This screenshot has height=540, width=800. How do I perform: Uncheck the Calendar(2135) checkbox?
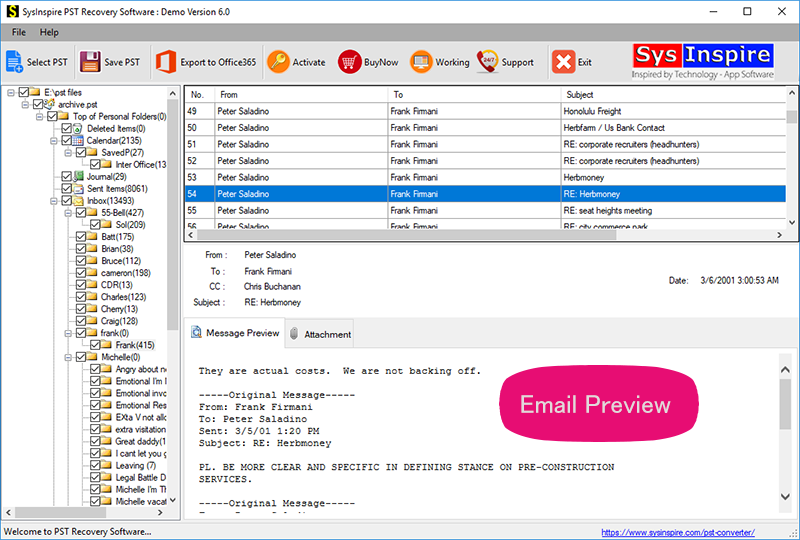click(x=66, y=140)
